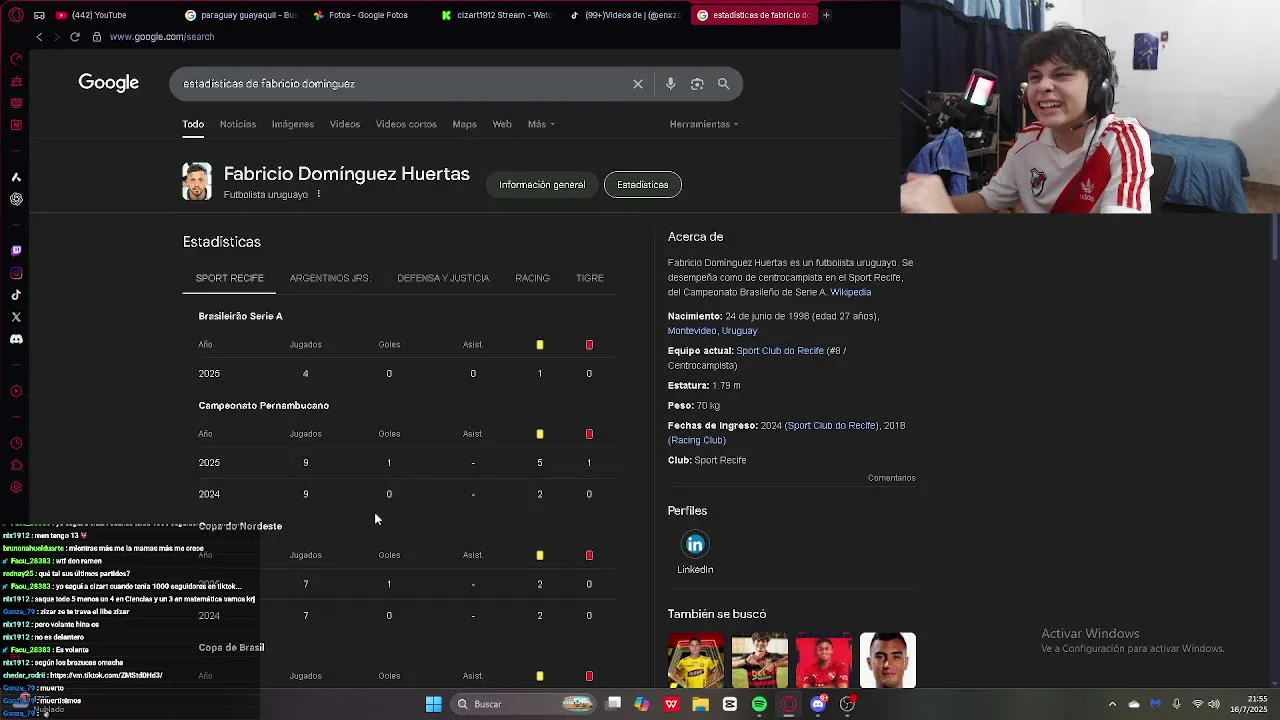Expand the Más dropdown
Screen dimensions: 1280x720
point(541,124)
